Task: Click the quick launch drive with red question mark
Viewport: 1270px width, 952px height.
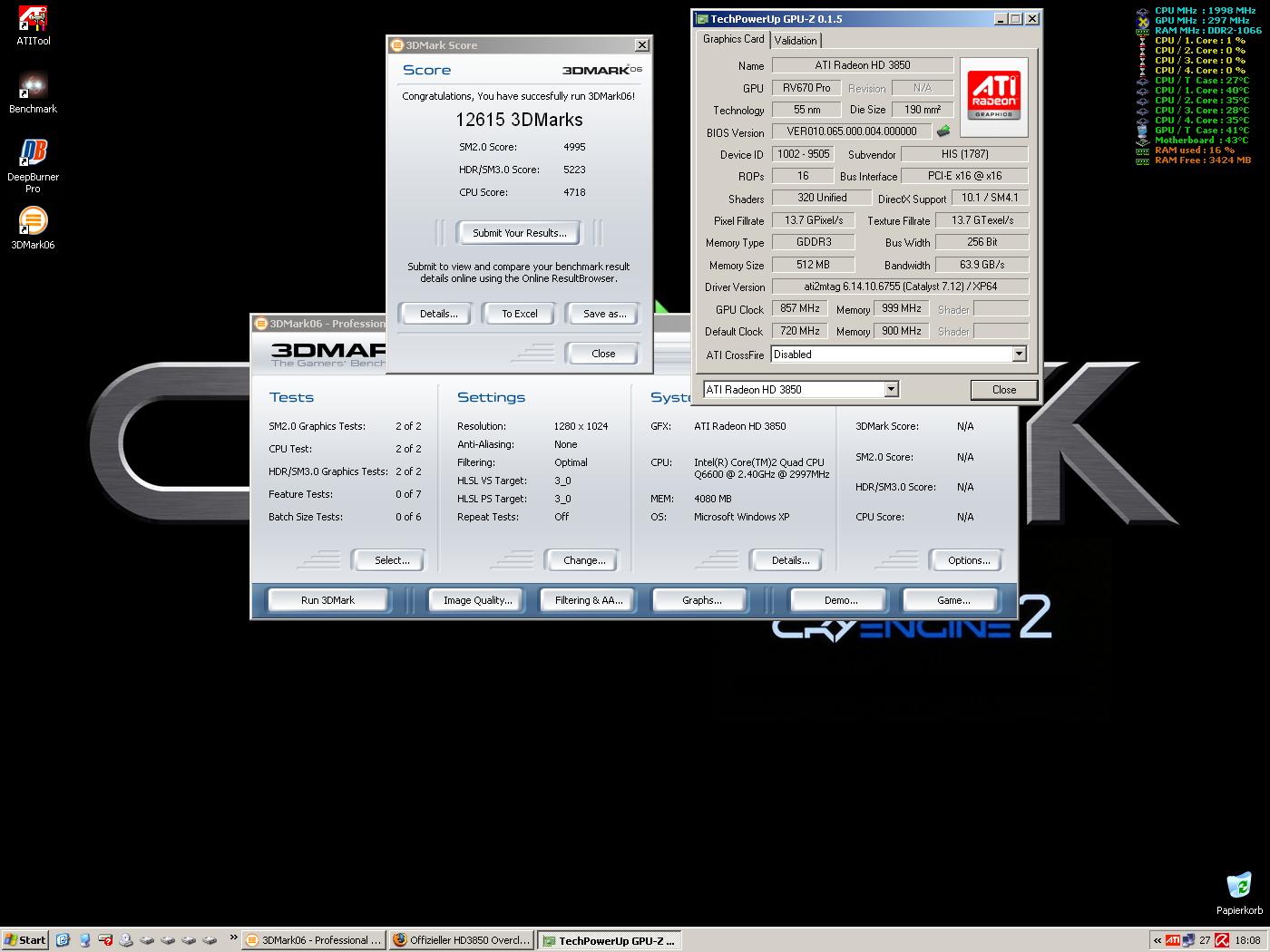Action: pos(105,940)
